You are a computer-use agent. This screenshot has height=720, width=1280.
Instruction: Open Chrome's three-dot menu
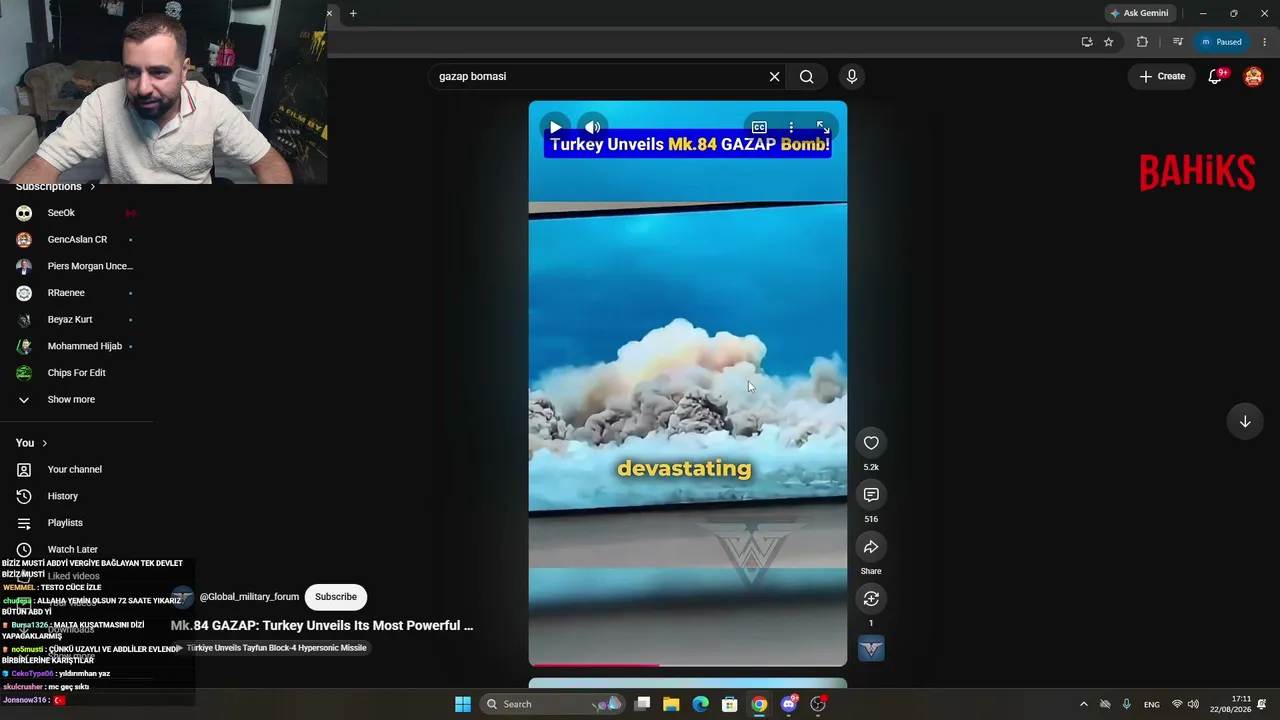tap(1265, 42)
